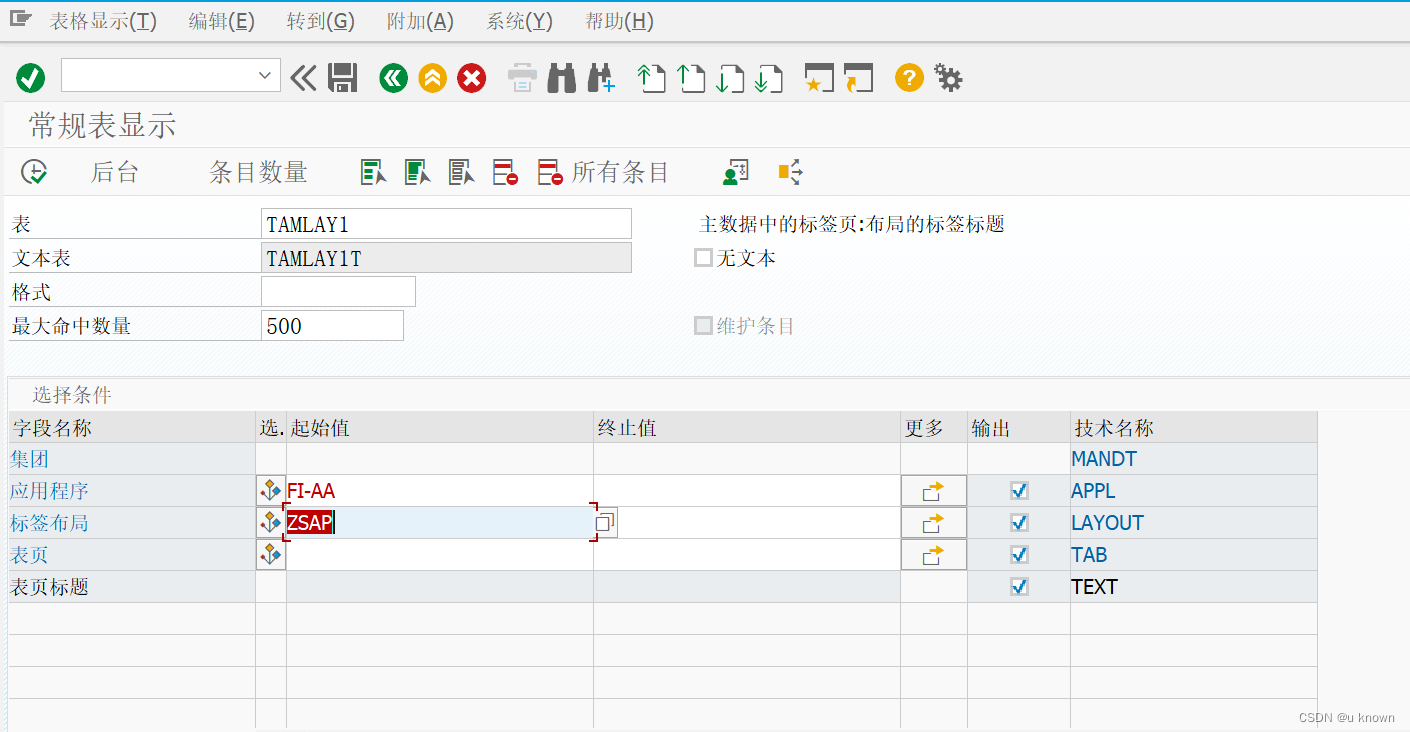This screenshot has height=732, width=1410.
Task: Click the 表页标题 field name cell
Action: tap(132, 587)
